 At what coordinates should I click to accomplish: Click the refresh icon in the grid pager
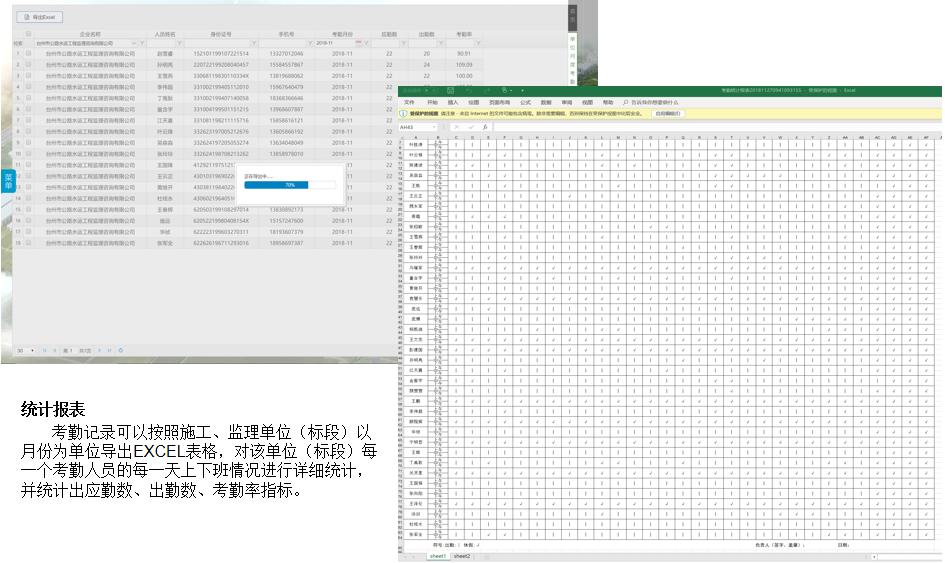click(121, 351)
